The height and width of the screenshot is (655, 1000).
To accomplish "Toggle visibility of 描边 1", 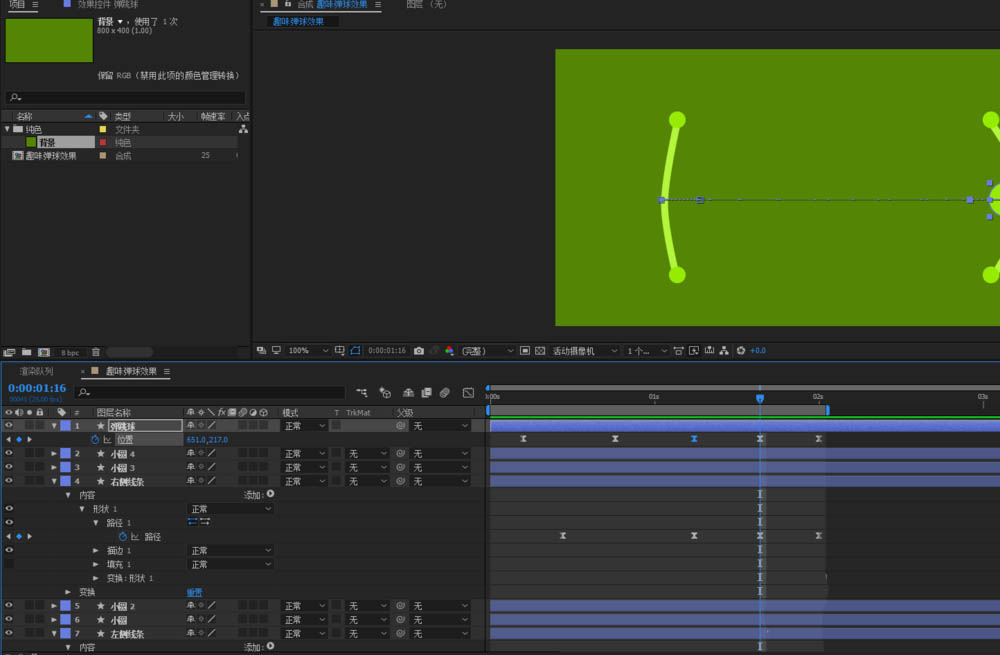I will coord(9,550).
